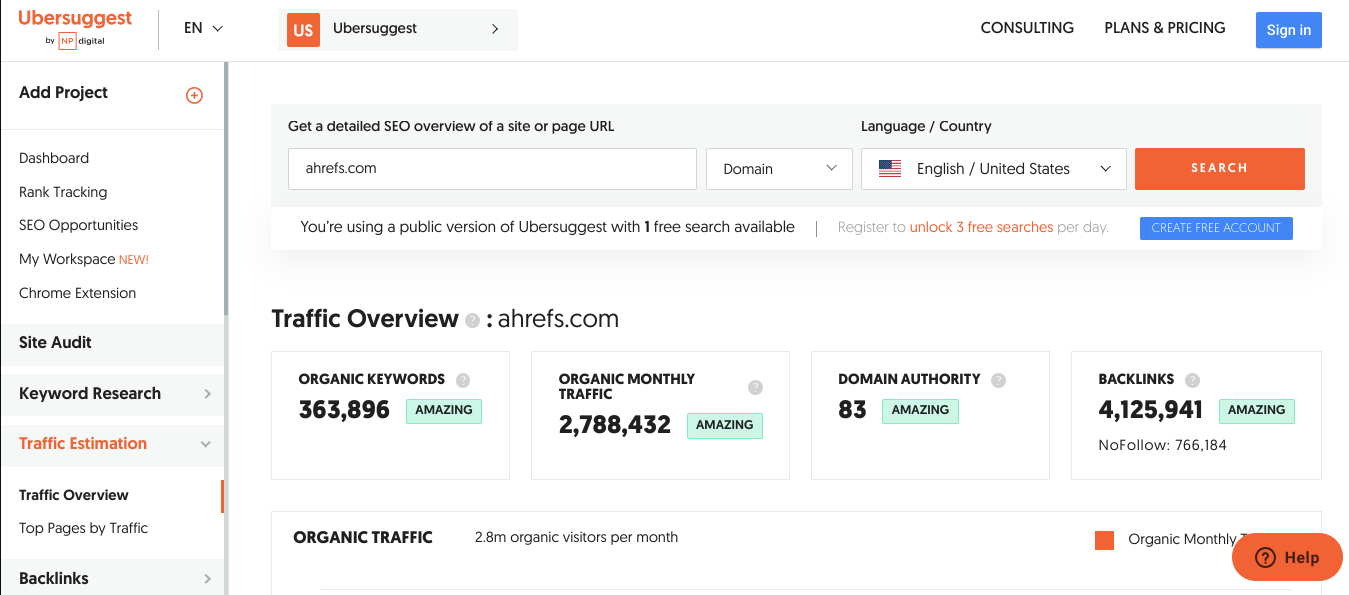Click the 2,788,432 traffic value
This screenshot has width=1349, height=595.
pyautogui.click(x=615, y=425)
